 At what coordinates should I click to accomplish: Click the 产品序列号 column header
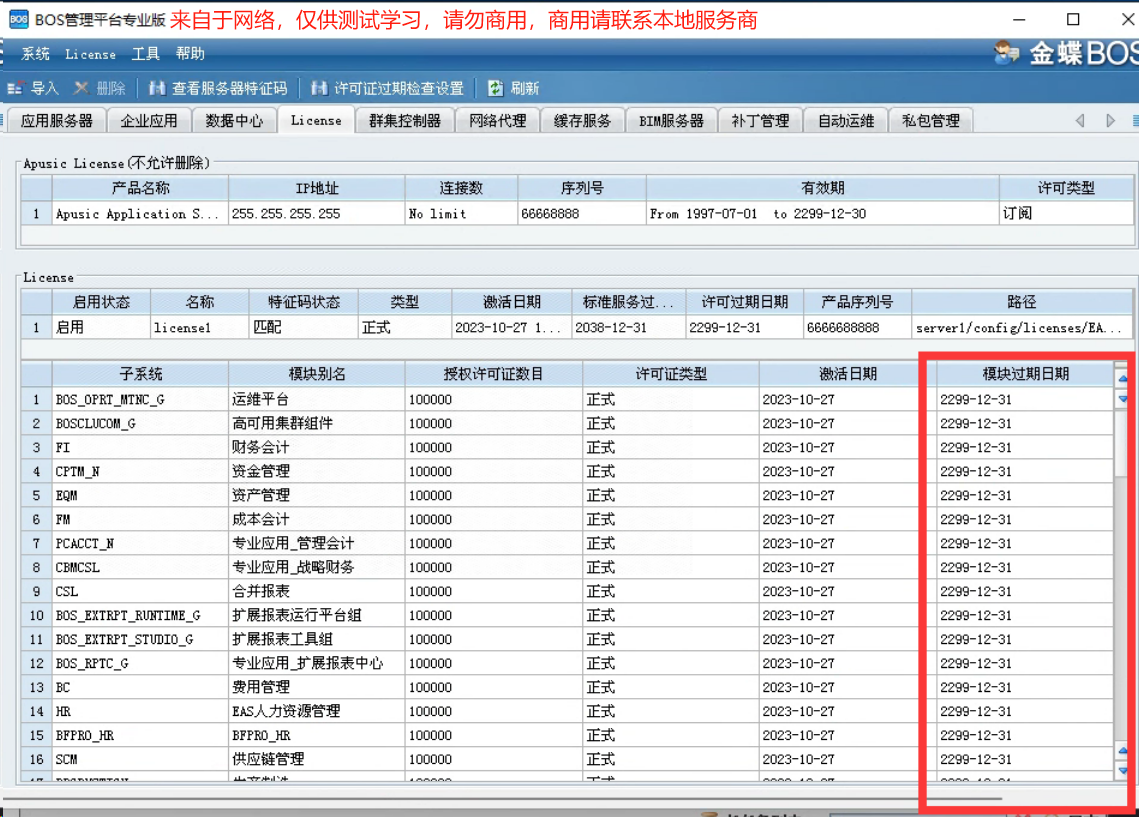coord(857,302)
